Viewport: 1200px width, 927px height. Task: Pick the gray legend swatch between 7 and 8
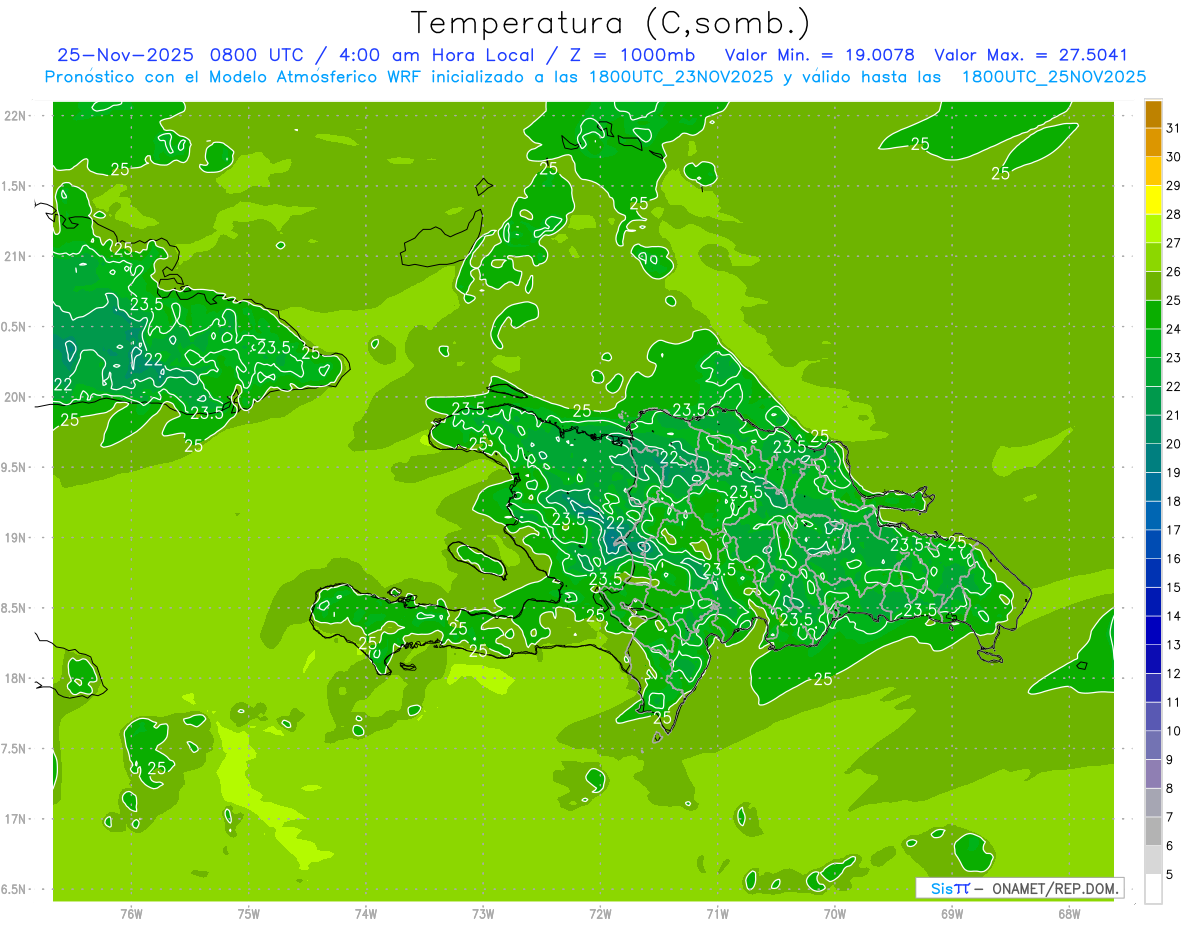pos(1154,803)
